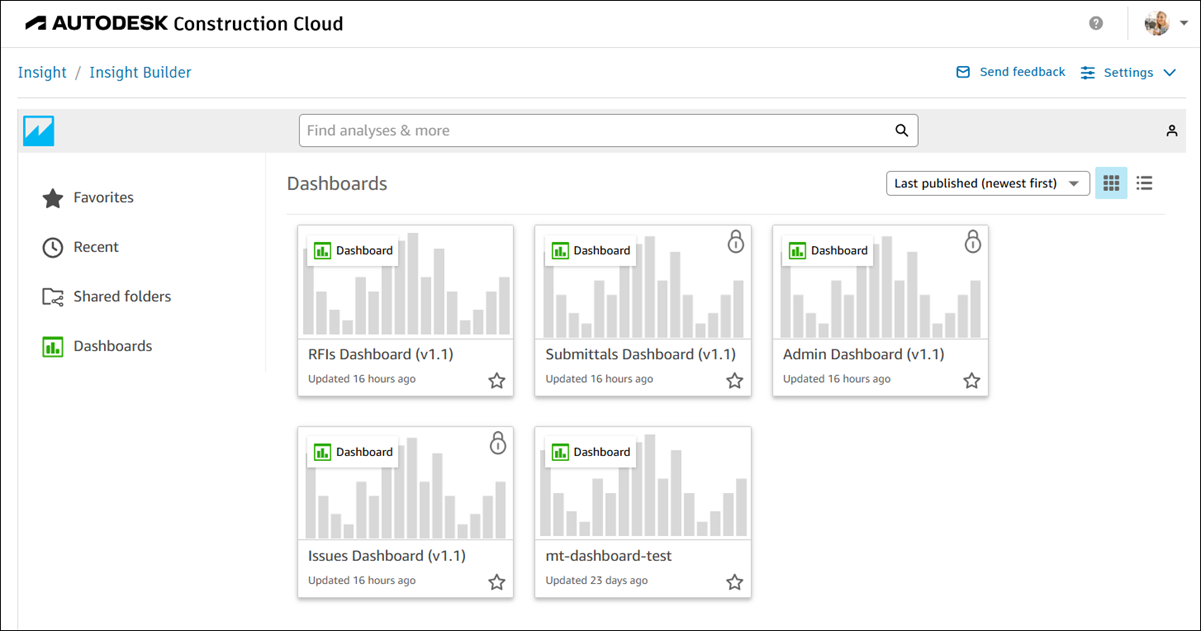Click lock icon on Admin Dashboard card

(x=973, y=241)
